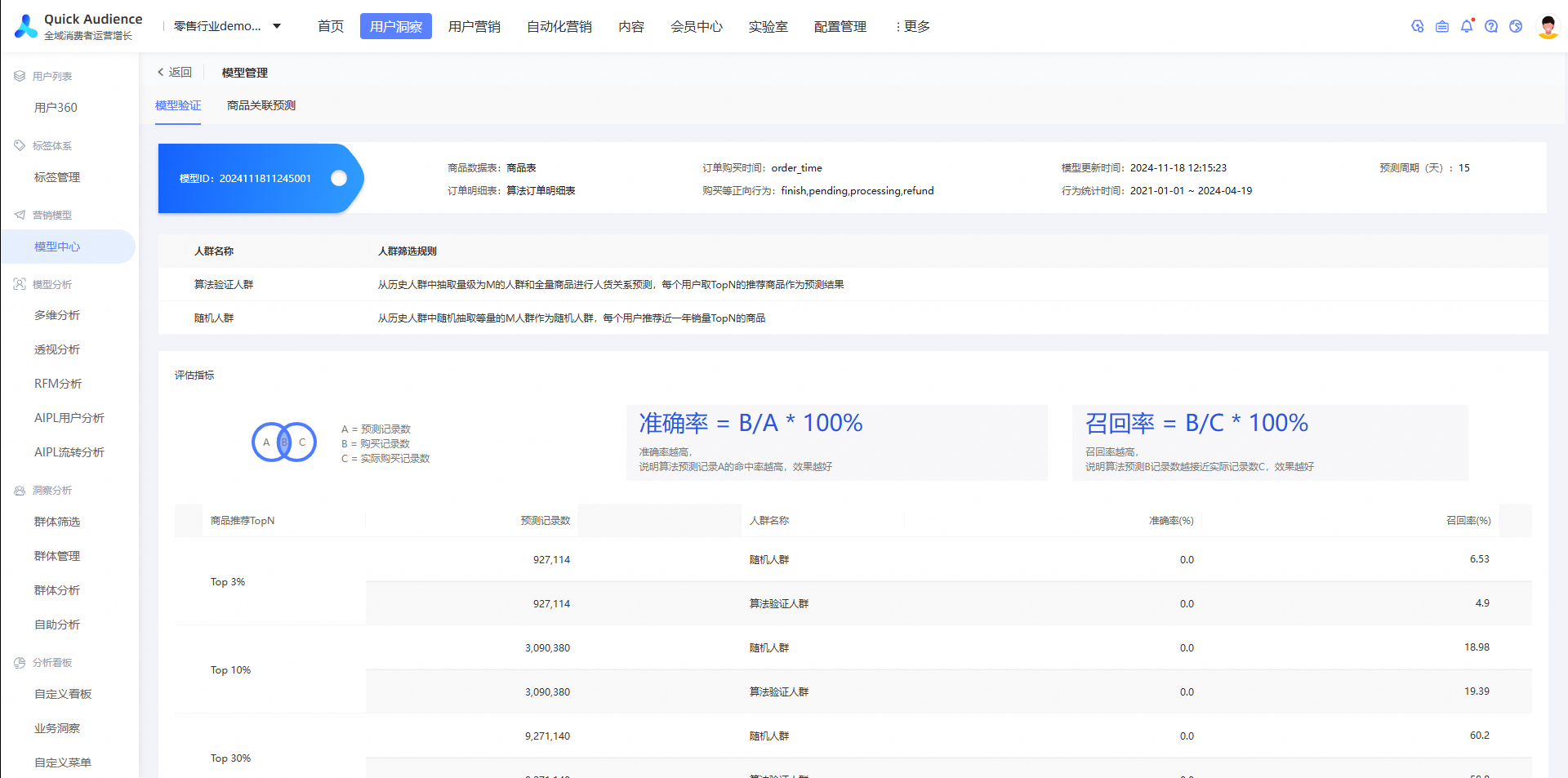Viewport: 1568px width, 778px height.
Task: Open the user avatar menu
Action: pyautogui.click(x=1548, y=26)
